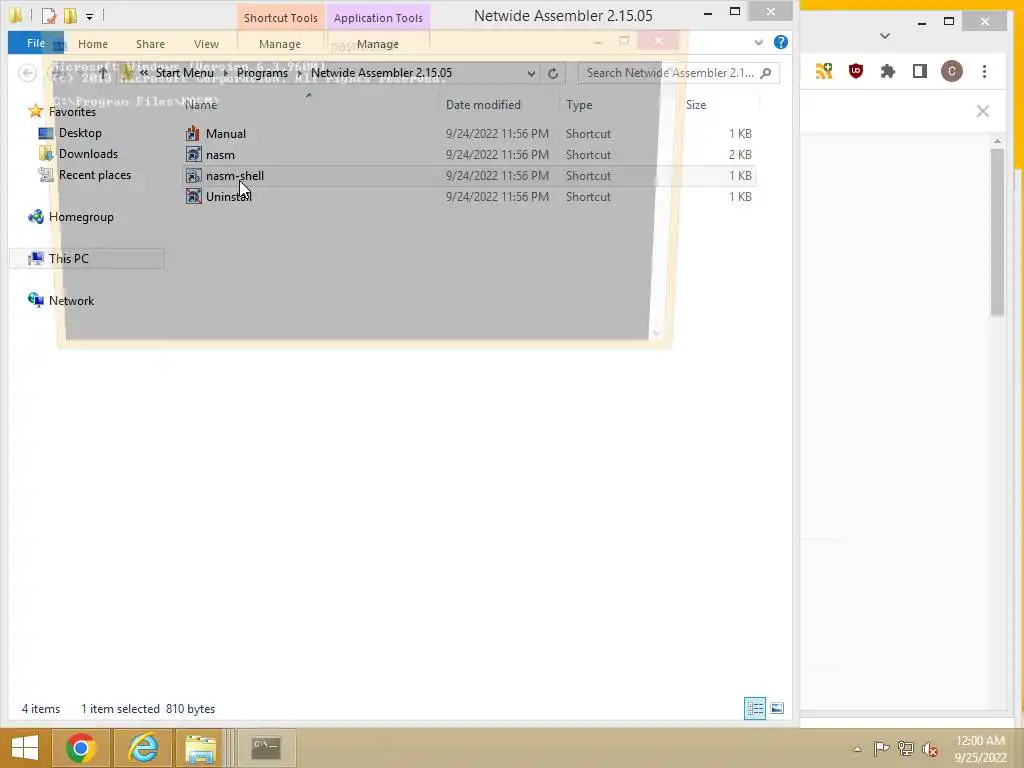Image resolution: width=1024 pixels, height=768 pixels.
Task: Click the Programs breadcrumb
Action: 262,73
